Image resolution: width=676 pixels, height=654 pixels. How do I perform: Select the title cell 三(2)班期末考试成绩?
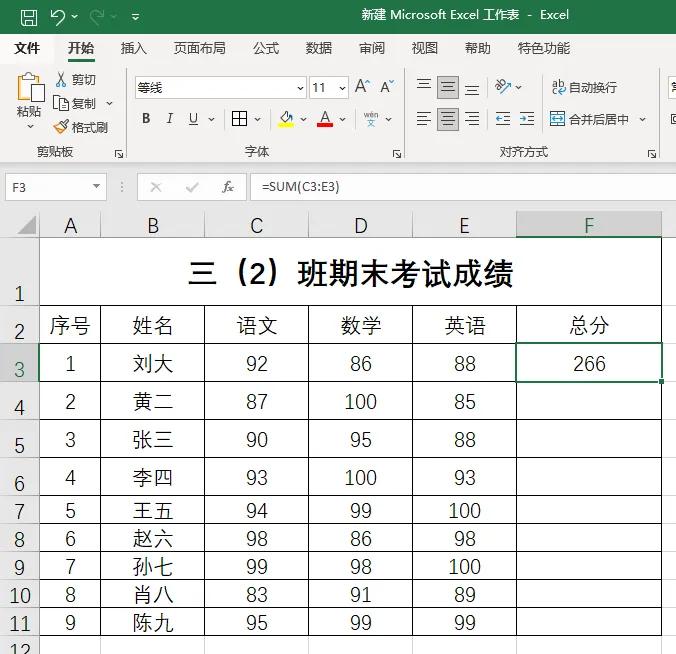pyautogui.click(x=350, y=272)
